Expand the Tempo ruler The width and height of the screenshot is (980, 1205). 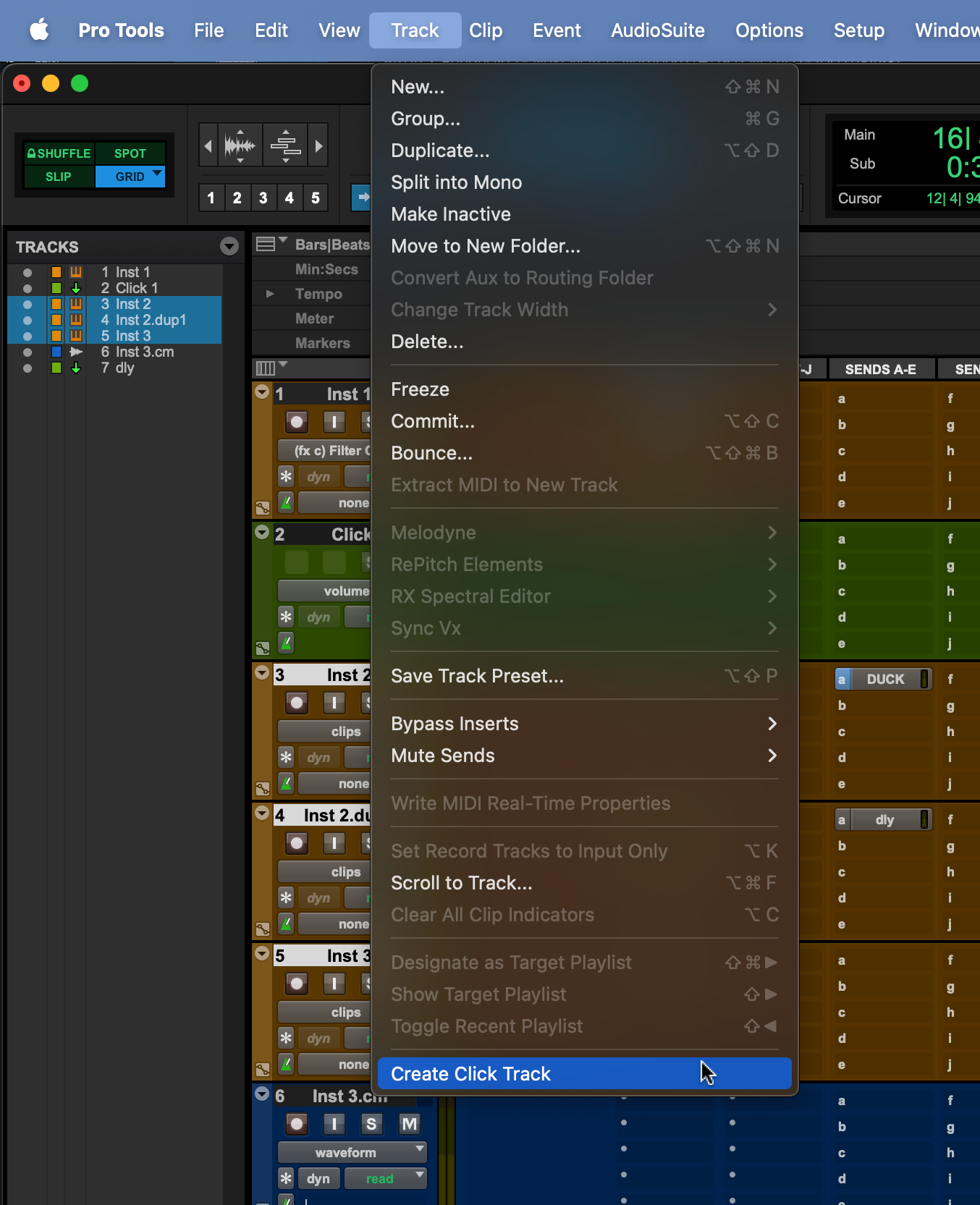pyautogui.click(x=270, y=294)
